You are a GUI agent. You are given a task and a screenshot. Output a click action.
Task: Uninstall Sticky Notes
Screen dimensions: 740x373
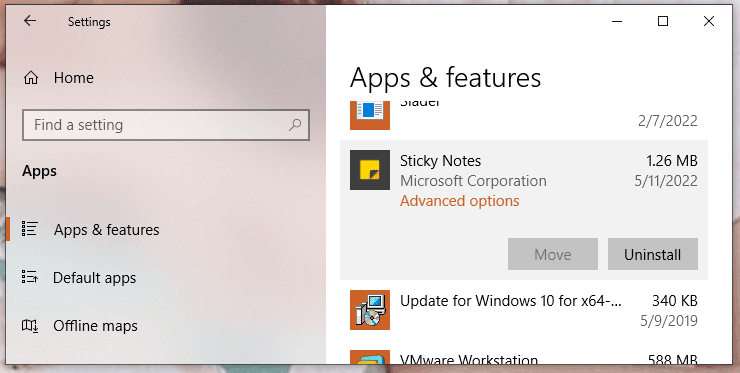pyautogui.click(x=653, y=254)
